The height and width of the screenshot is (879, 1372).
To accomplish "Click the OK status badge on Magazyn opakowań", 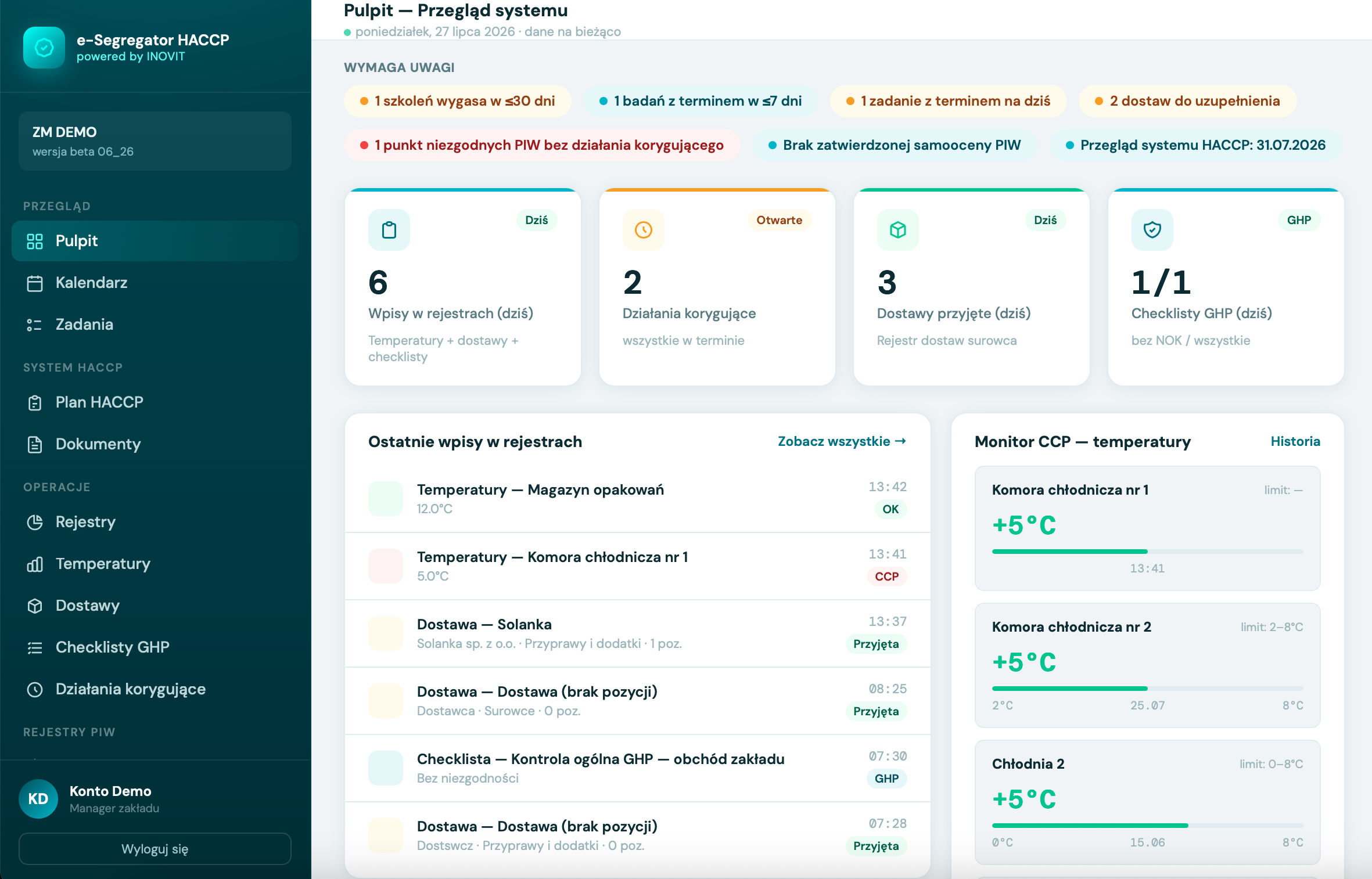I will point(890,509).
